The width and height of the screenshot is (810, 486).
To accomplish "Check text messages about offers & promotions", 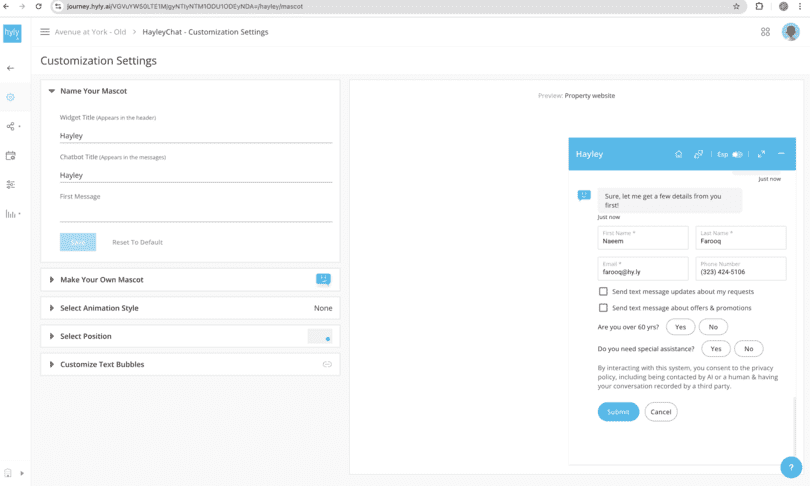I will (x=603, y=308).
